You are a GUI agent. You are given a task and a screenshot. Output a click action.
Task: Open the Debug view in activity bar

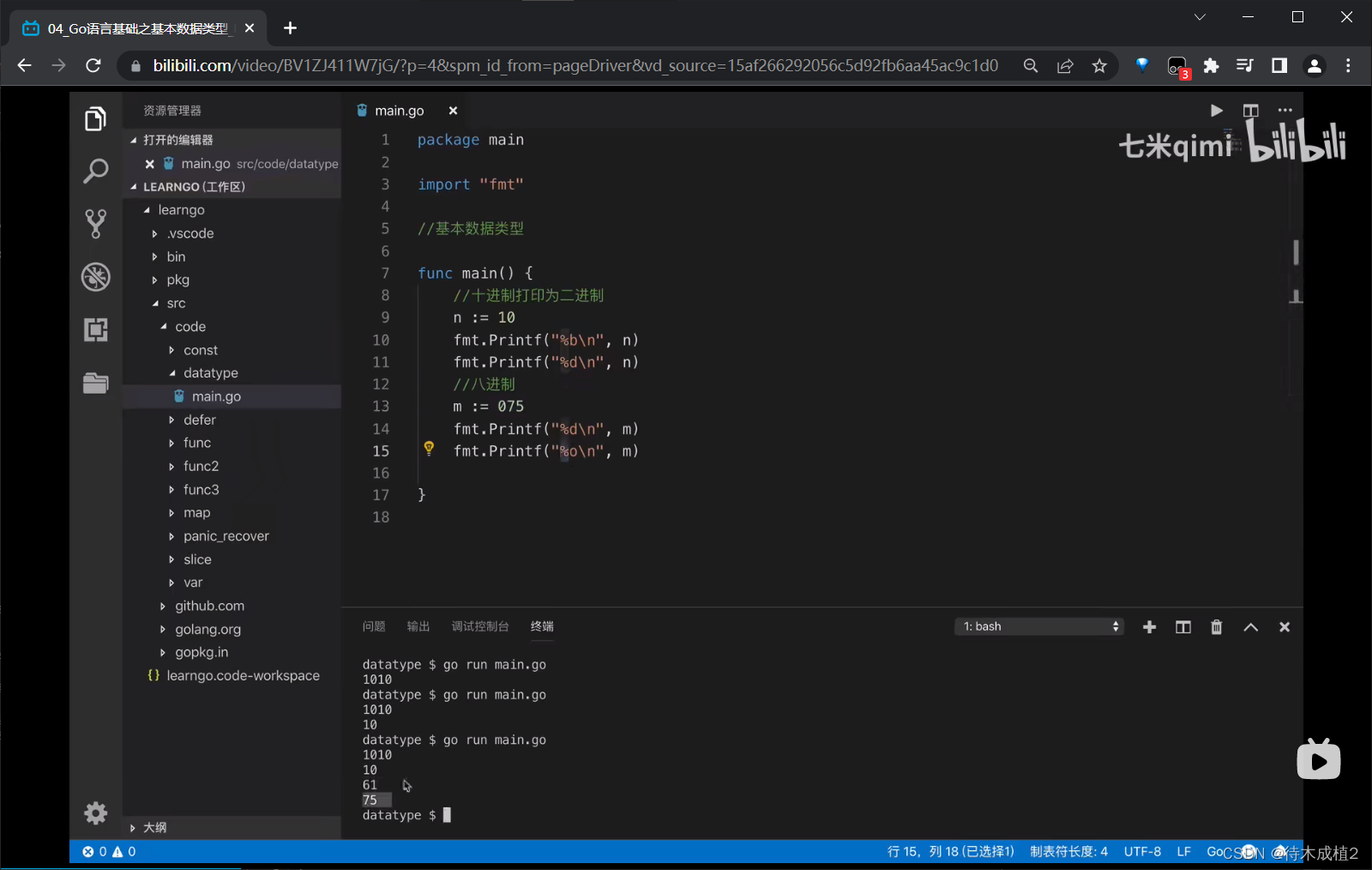(95, 276)
